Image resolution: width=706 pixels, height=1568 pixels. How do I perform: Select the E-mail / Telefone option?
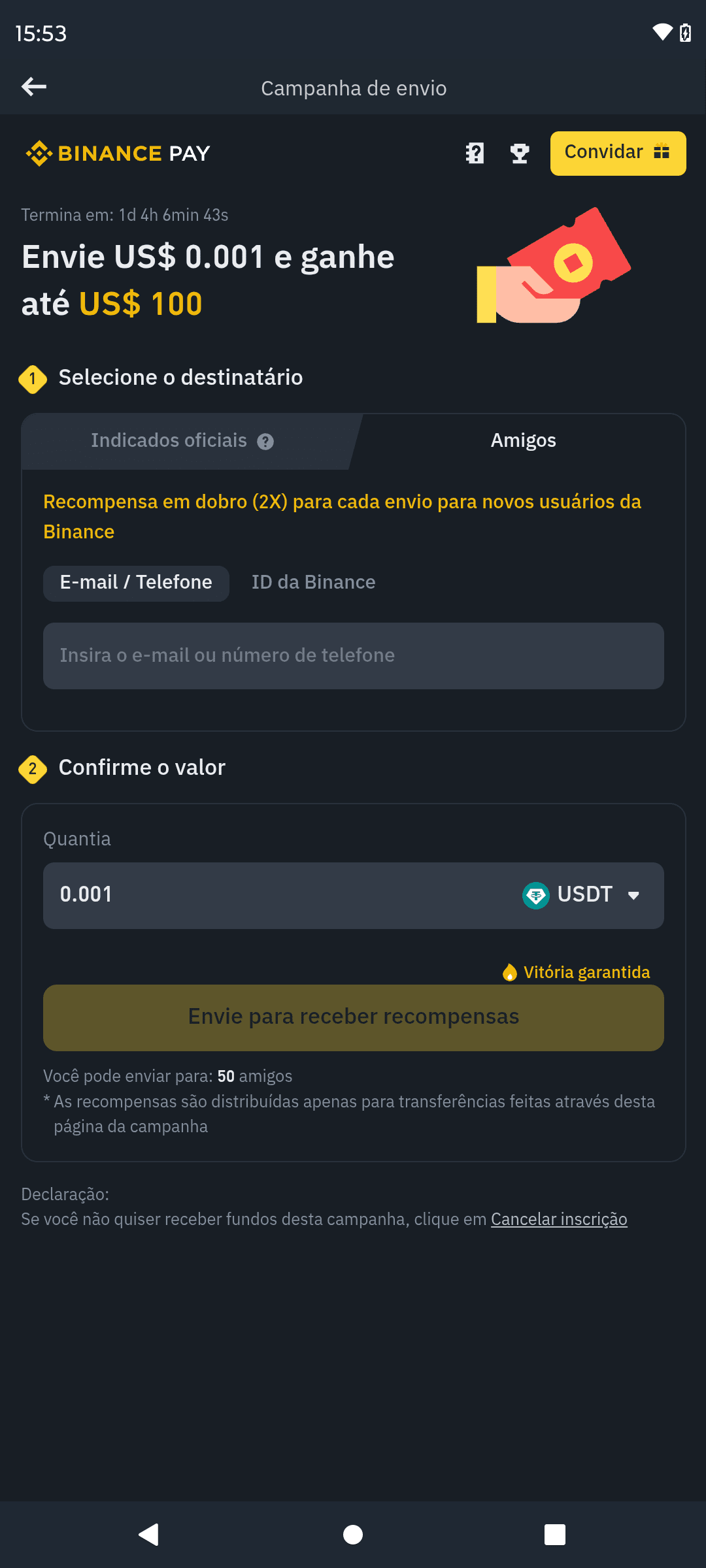coord(136,583)
